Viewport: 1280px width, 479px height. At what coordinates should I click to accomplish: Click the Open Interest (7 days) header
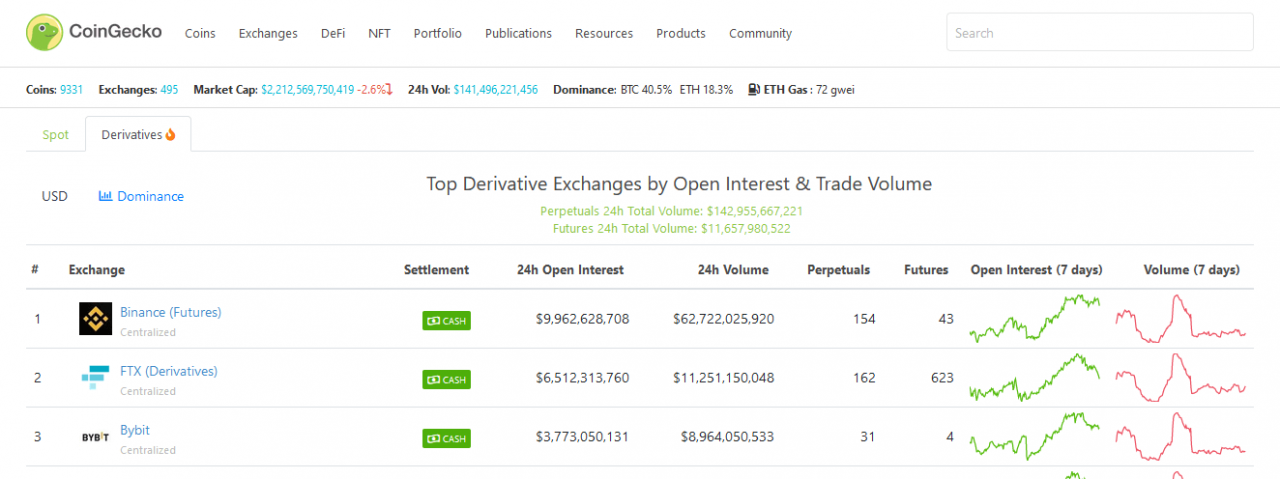1036,270
